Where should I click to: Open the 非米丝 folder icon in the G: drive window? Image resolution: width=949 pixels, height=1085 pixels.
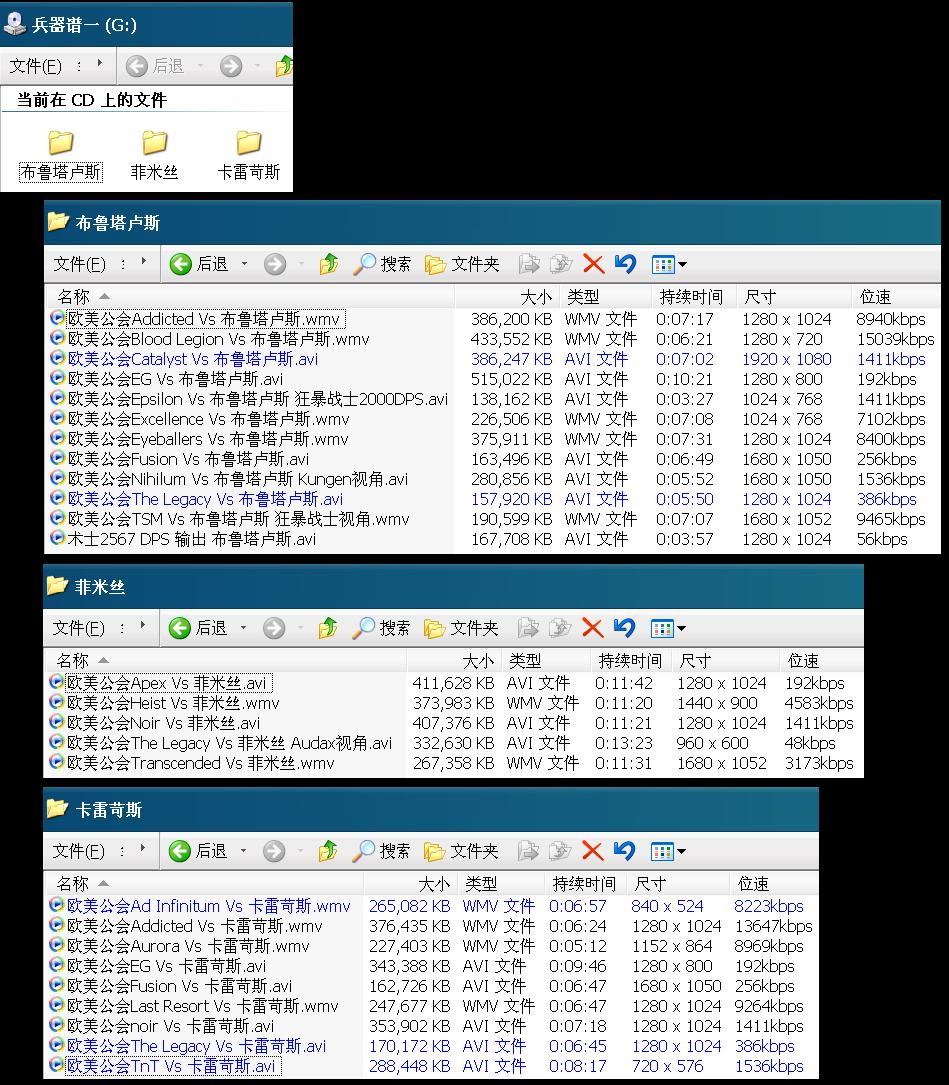click(154, 144)
